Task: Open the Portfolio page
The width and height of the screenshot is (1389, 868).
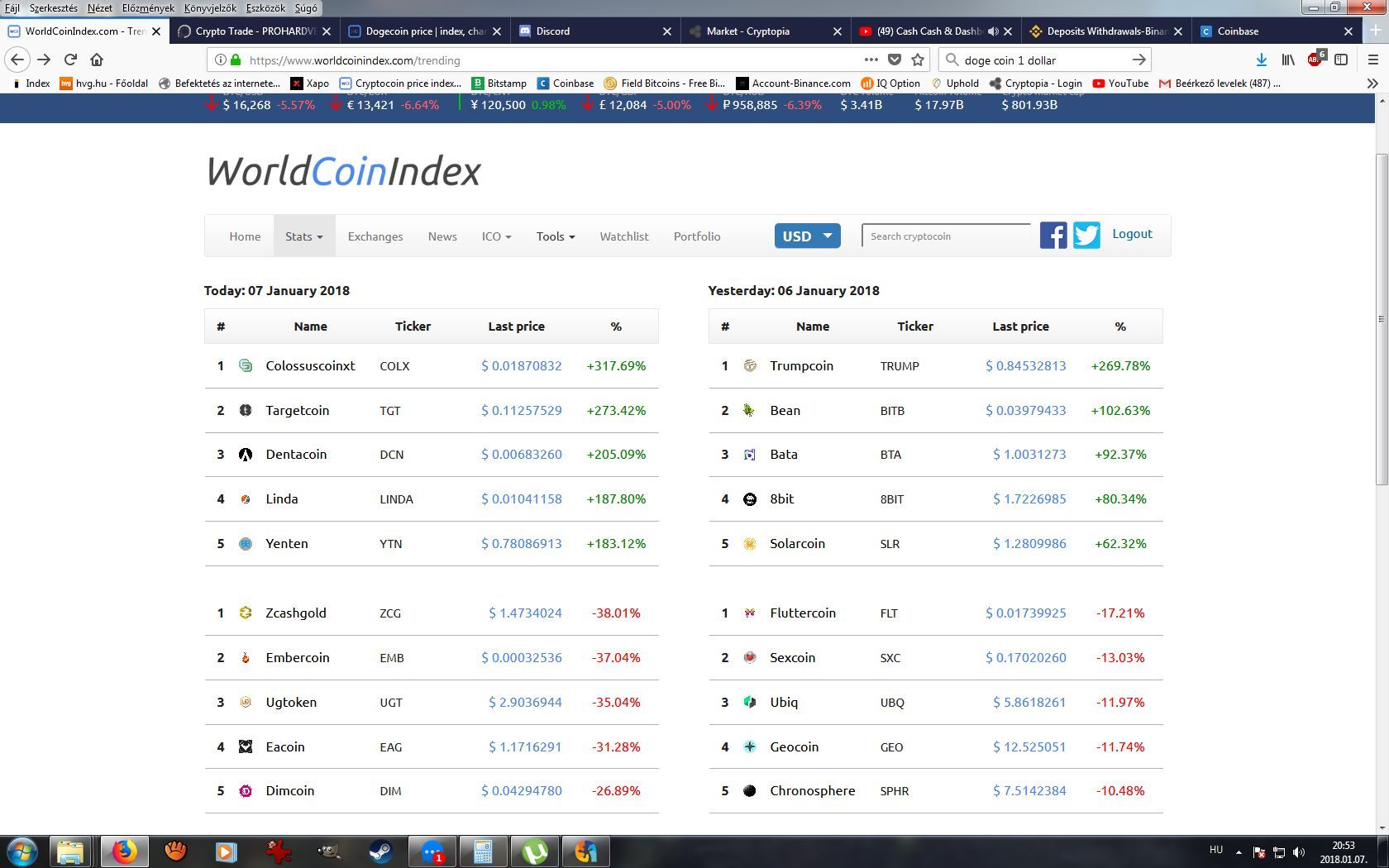Action: click(x=697, y=236)
